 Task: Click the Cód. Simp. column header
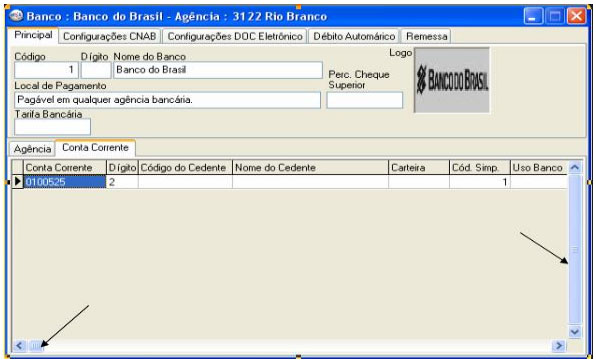coord(480,168)
